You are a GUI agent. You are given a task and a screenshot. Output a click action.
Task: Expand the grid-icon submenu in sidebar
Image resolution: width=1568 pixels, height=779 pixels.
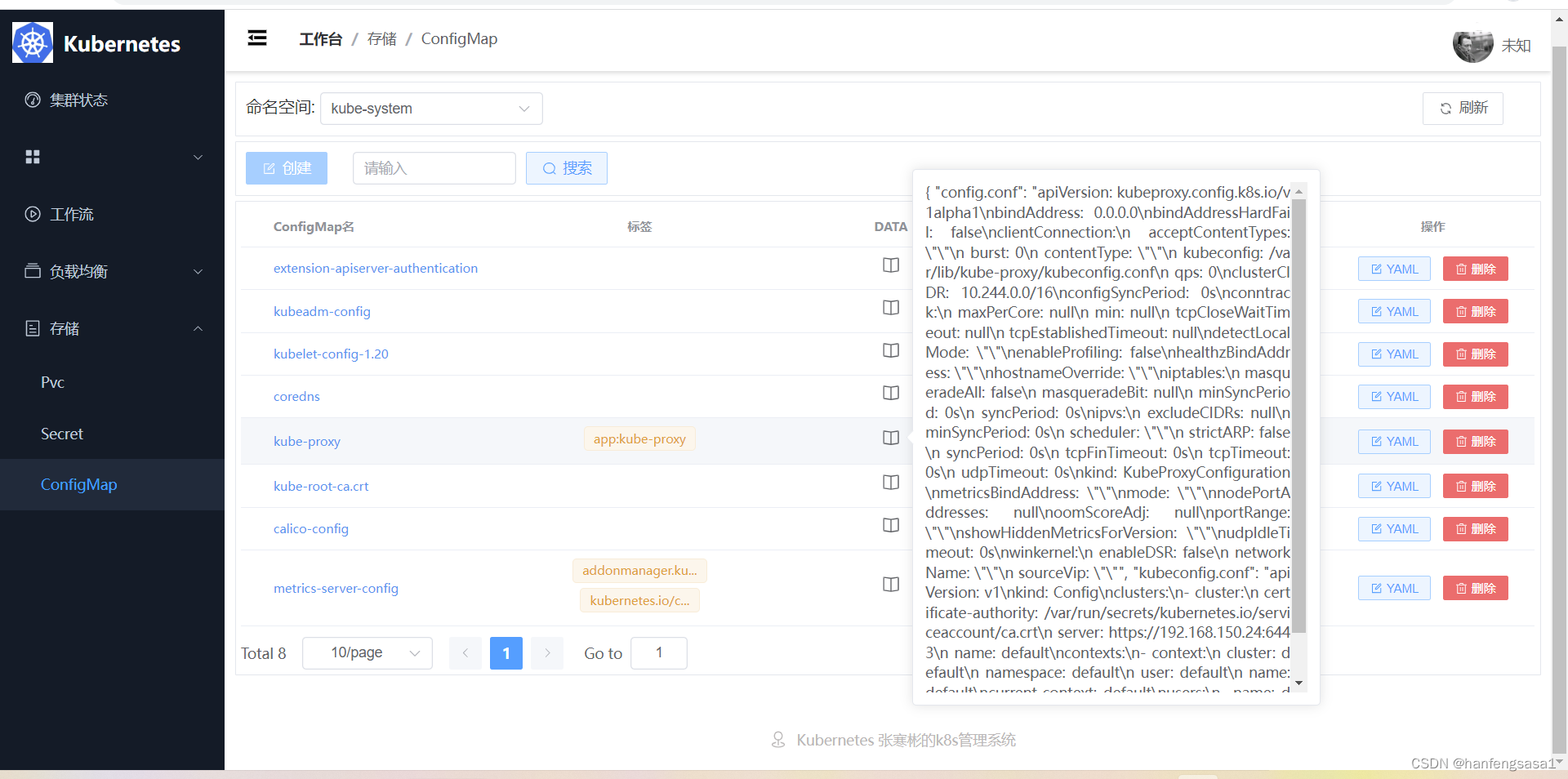click(x=112, y=157)
